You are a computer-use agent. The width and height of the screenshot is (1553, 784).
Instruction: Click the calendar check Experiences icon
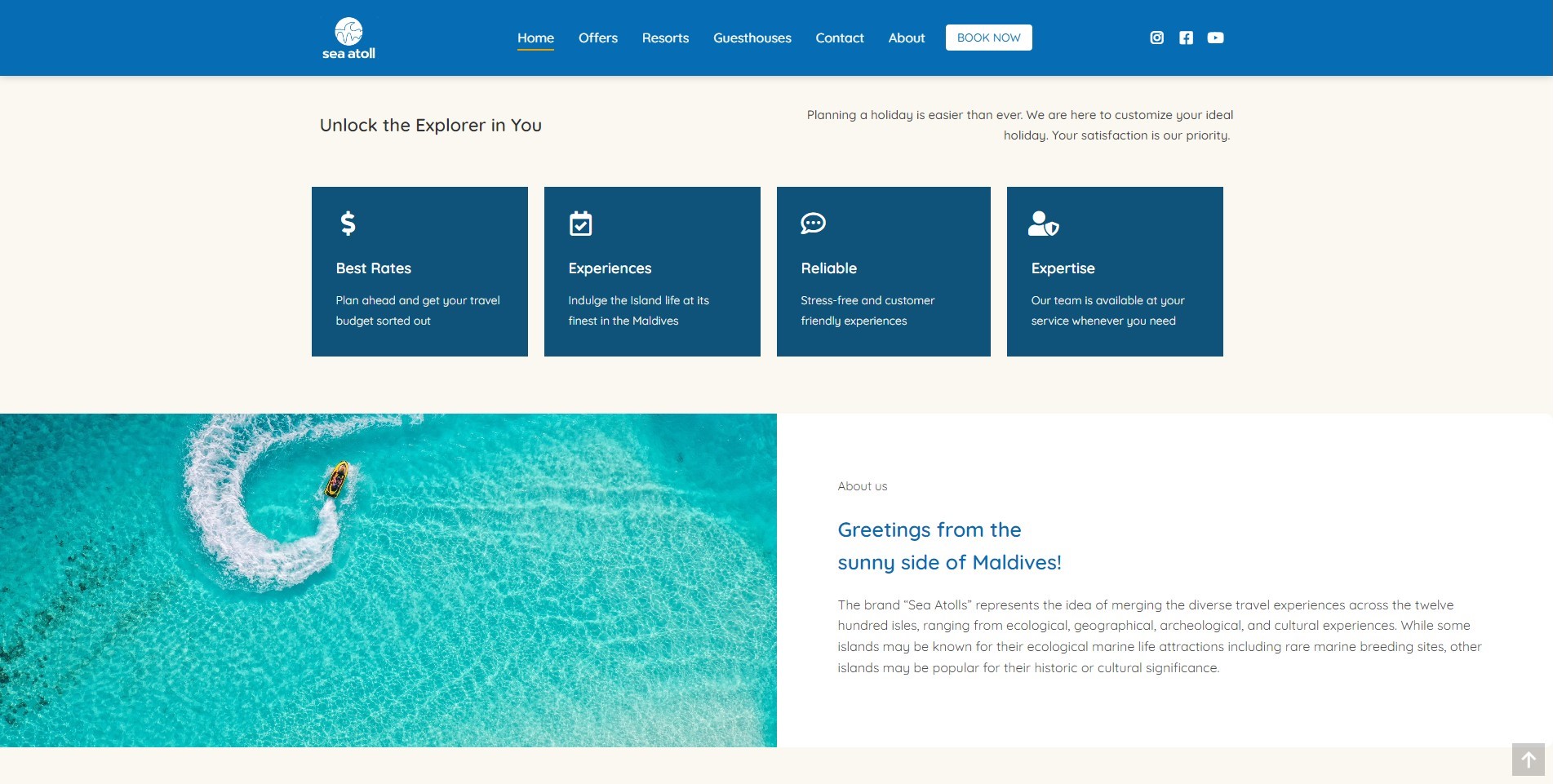tap(580, 223)
